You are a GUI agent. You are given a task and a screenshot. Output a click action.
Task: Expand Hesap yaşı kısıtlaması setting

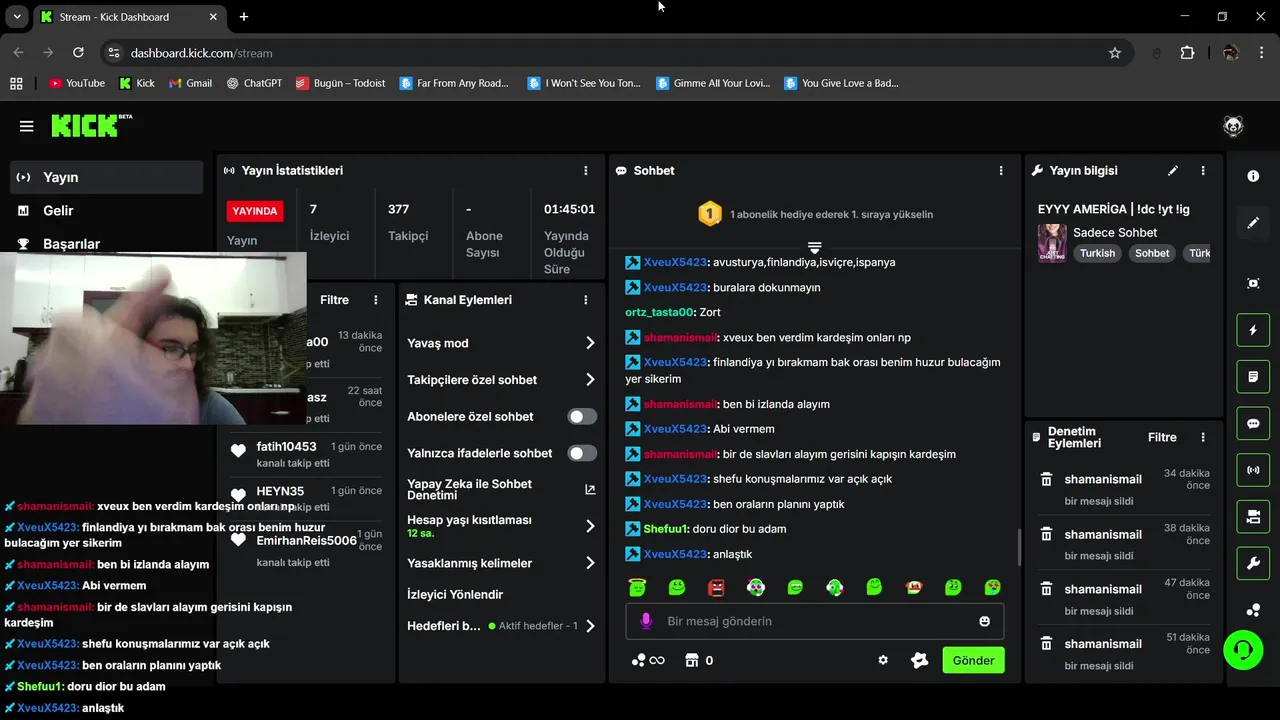(x=590, y=526)
